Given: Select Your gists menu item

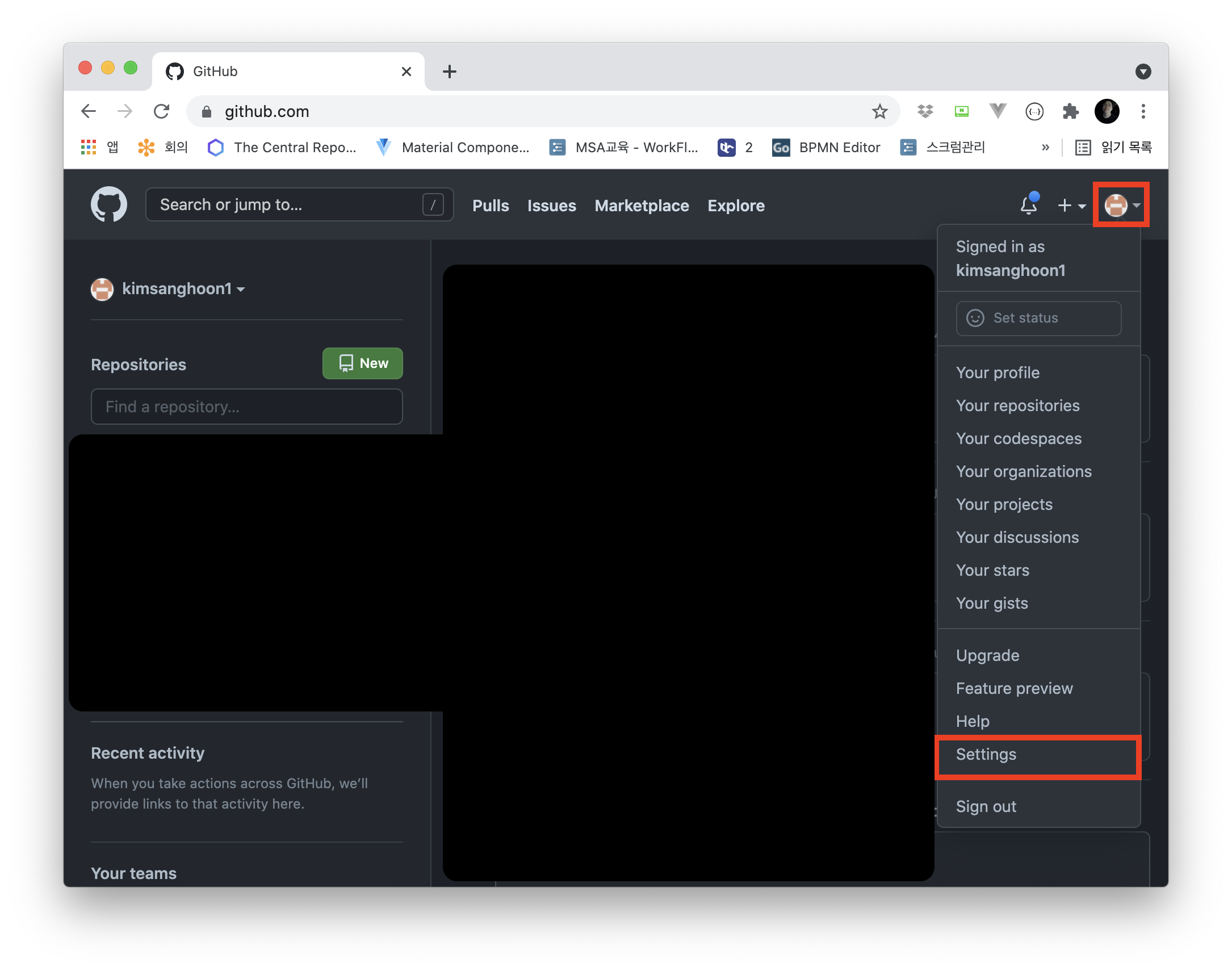Looking at the screenshot, I should click(1038, 603).
